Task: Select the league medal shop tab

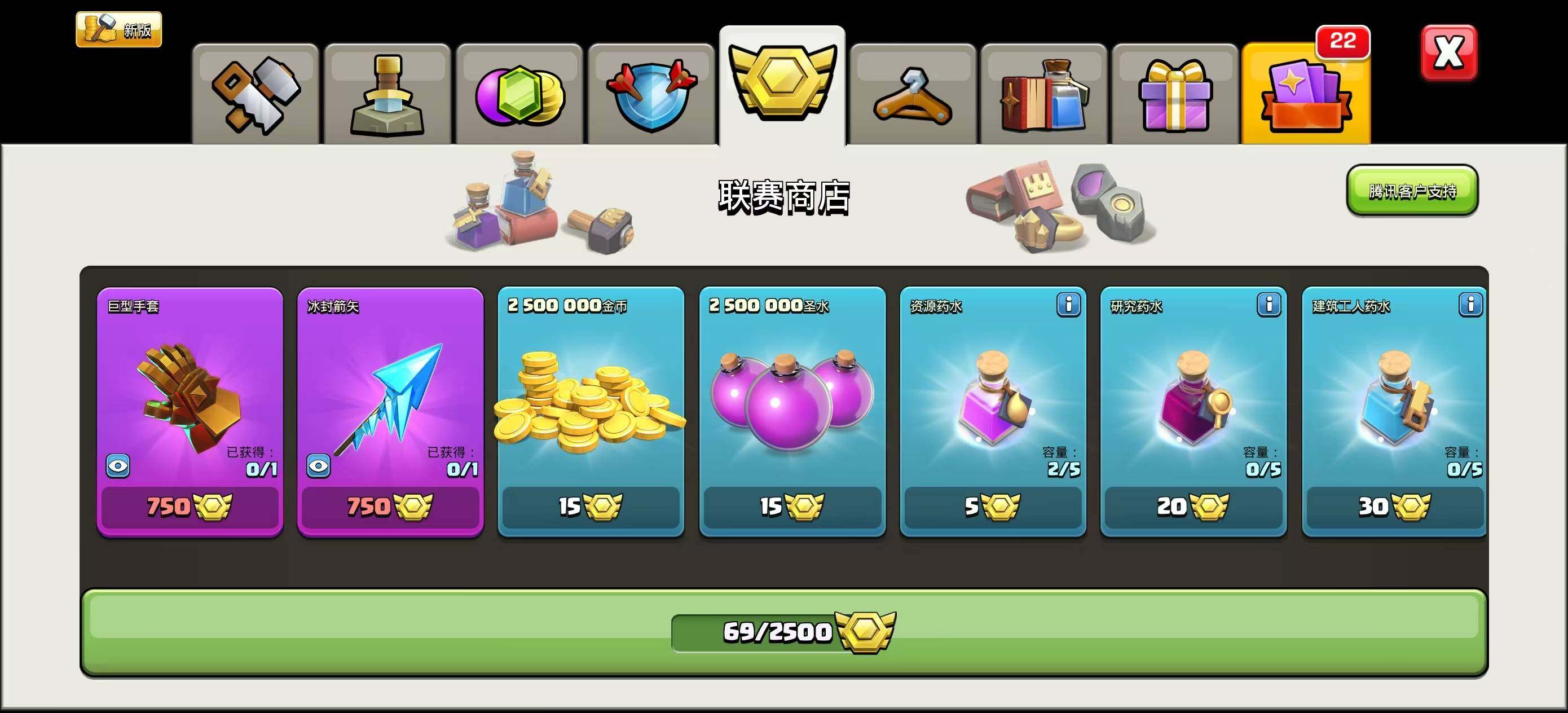Action: 782,85
